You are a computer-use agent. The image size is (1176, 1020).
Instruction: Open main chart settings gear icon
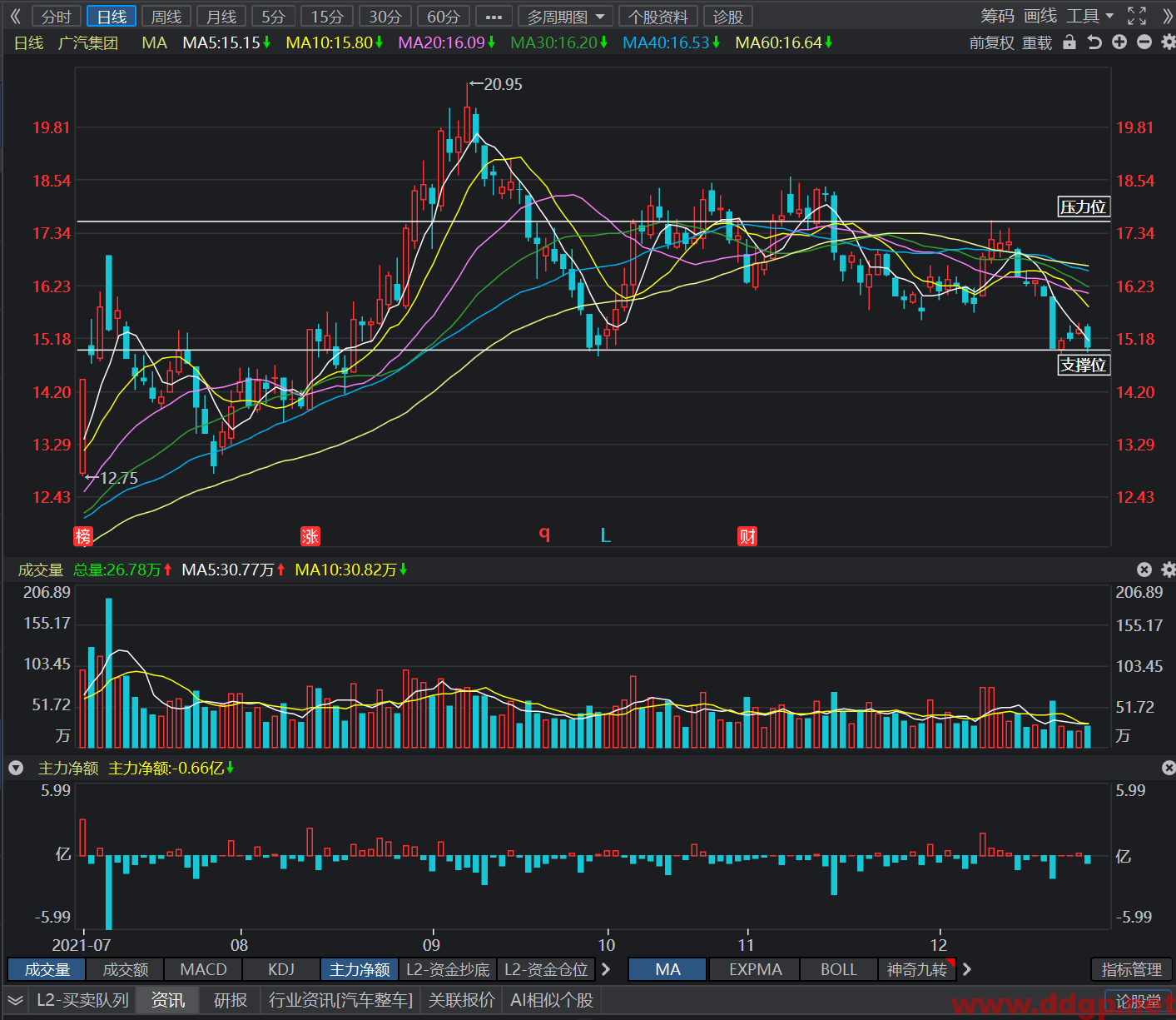pos(1168,42)
